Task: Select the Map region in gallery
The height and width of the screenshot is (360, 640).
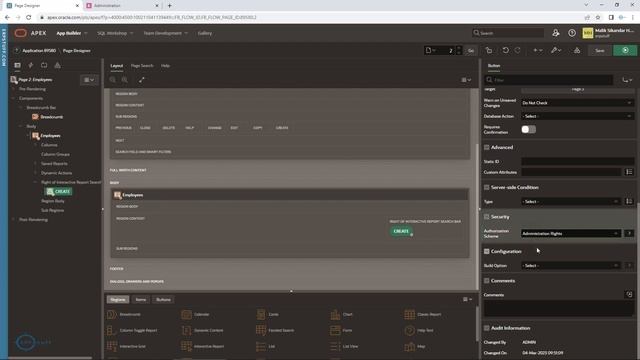Action: coord(415,346)
